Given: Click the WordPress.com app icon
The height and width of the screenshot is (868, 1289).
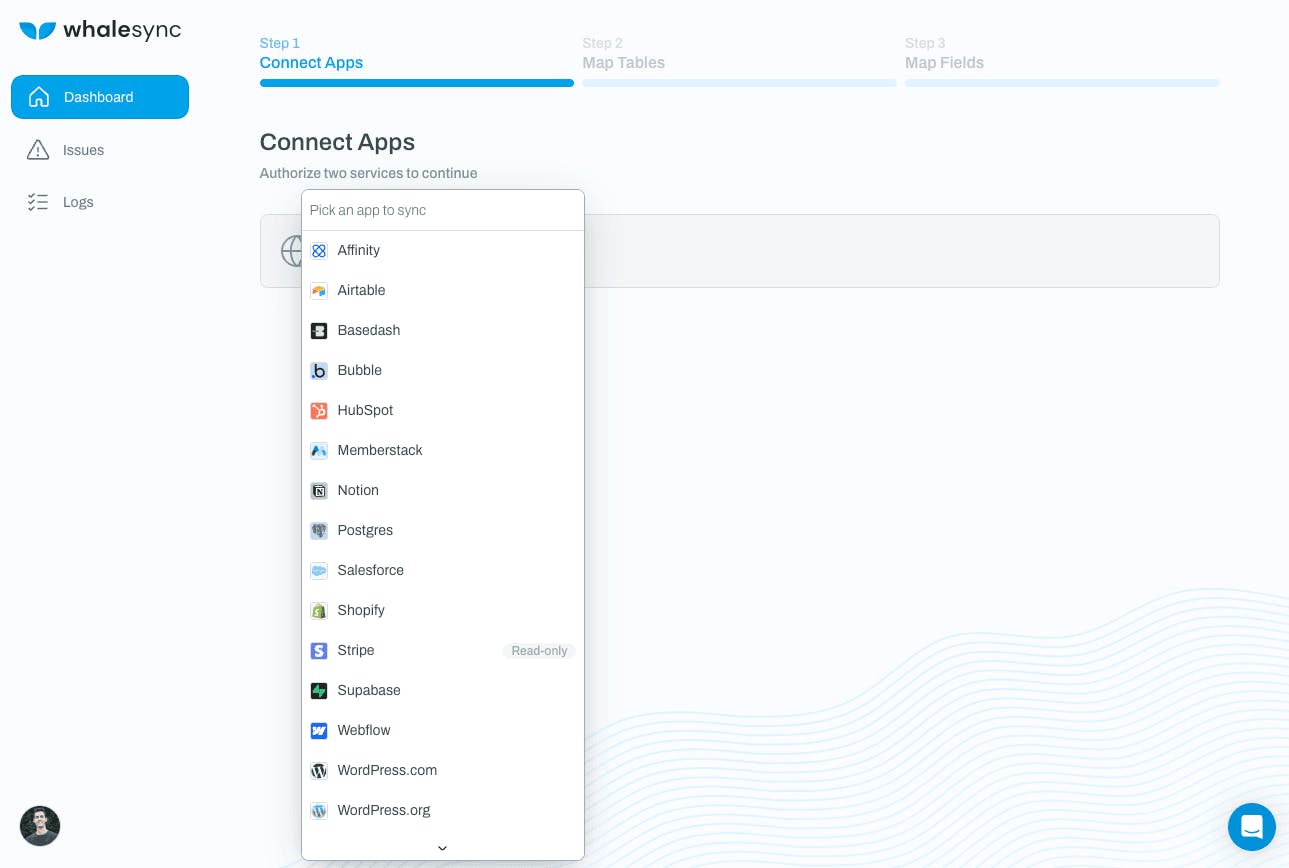Looking at the screenshot, I should point(319,771).
